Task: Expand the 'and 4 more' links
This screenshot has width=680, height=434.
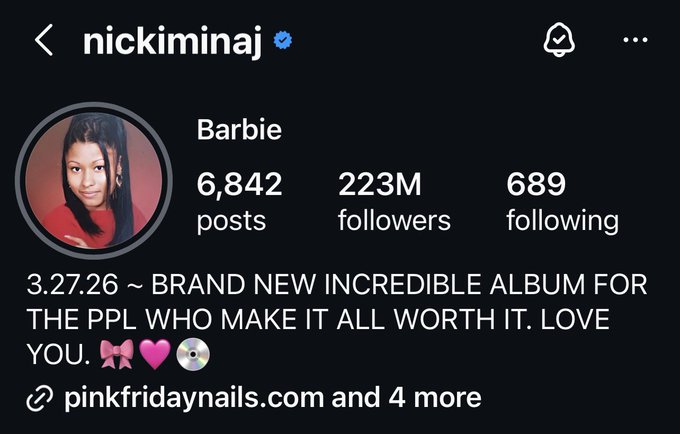Action: pos(406,398)
